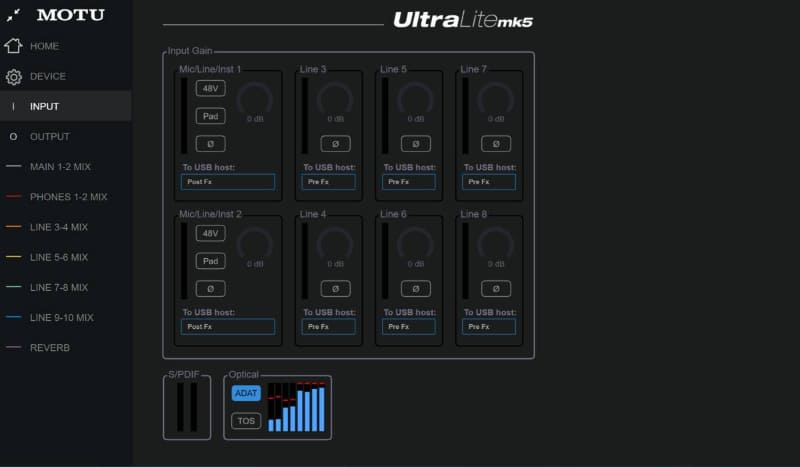Click the Line 8 gain knob
This screenshot has height=467, width=800.
(495, 244)
